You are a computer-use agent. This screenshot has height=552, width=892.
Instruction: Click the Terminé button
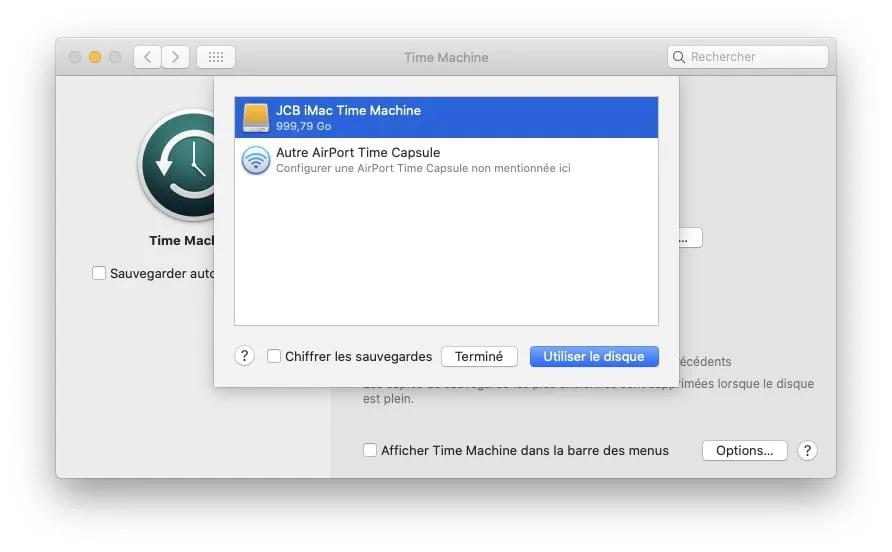(479, 356)
